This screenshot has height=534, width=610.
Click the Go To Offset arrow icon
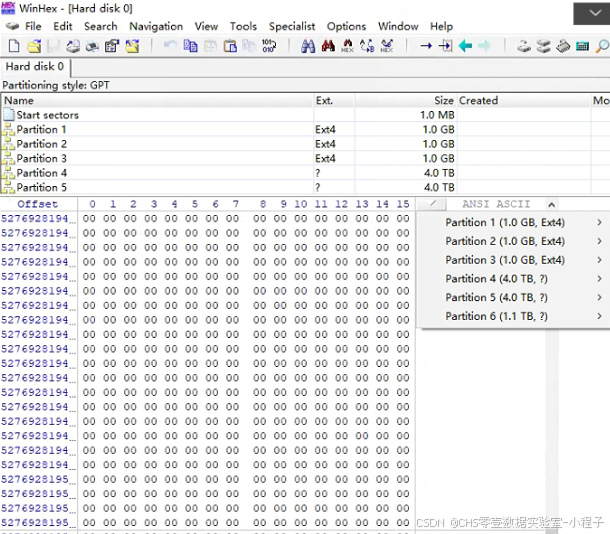tap(426, 46)
